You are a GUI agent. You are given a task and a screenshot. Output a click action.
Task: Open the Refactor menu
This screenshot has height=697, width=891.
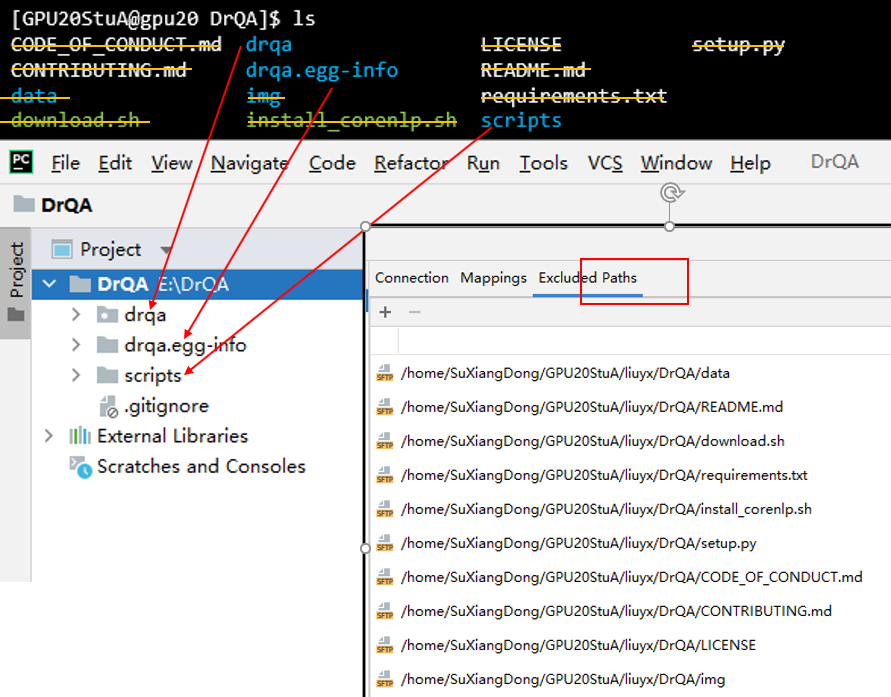[x=411, y=164]
